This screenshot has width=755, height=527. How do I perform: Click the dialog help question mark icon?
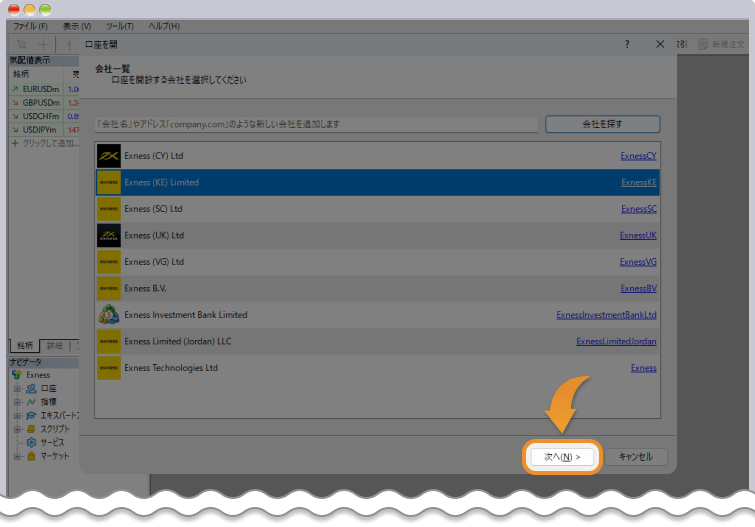point(627,45)
